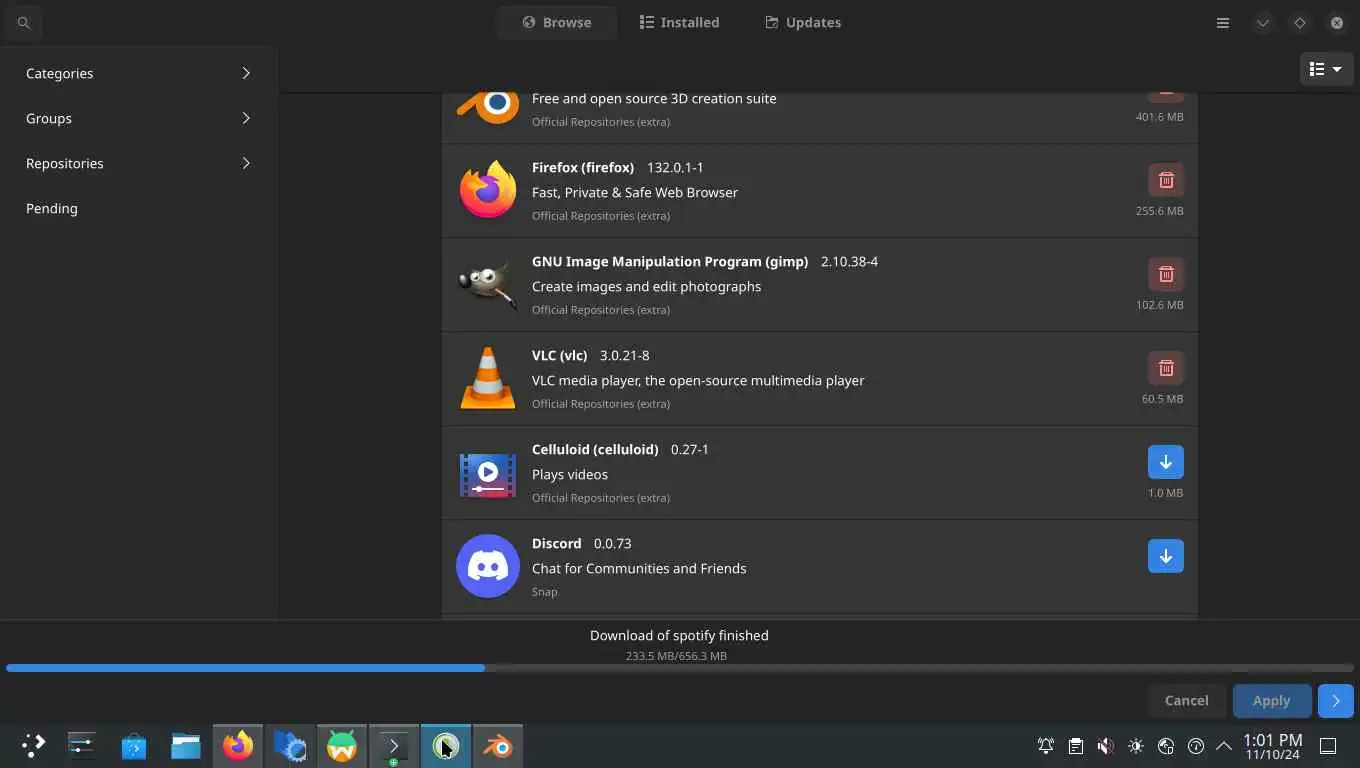Apply the pending changes
This screenshot has height=768, width=1360.
(x=1271, y=700)
